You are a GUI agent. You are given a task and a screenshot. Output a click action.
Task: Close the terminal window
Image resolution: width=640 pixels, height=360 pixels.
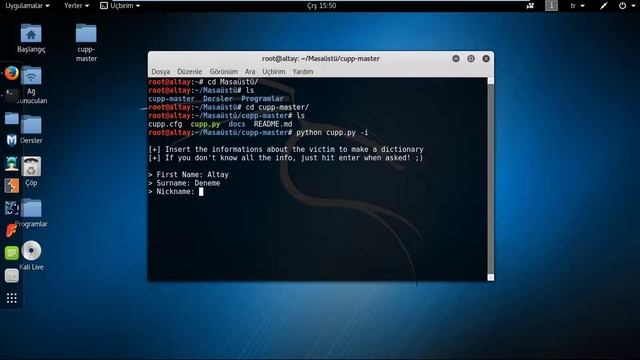click(486, 58)
